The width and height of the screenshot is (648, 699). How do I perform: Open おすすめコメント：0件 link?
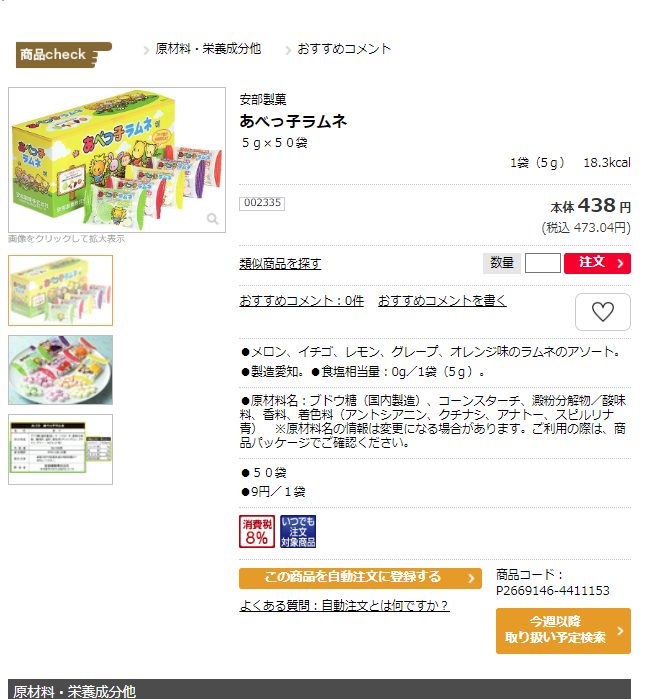[301, 301]
